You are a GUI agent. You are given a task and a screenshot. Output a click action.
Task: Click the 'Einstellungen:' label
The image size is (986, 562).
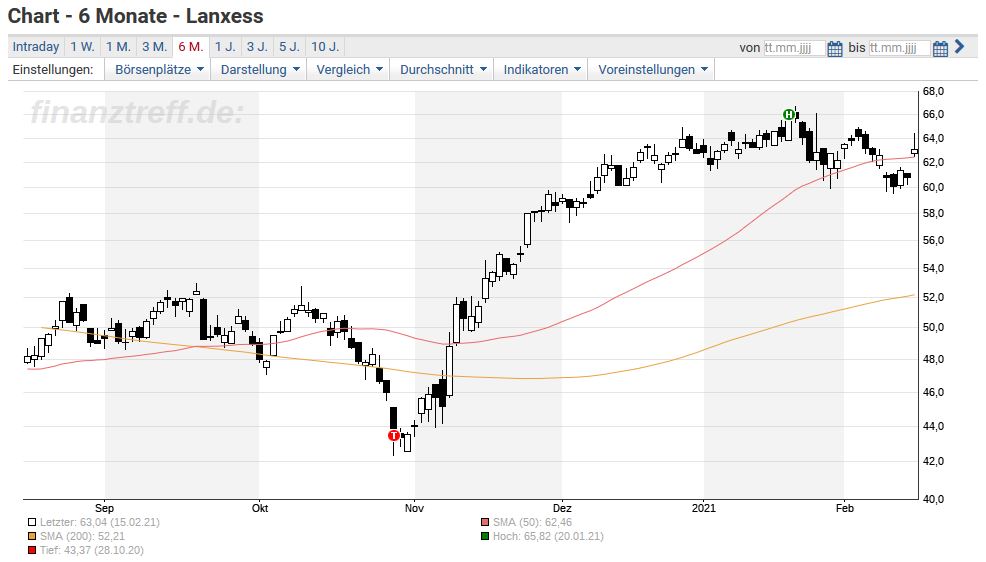pos(53,70)
